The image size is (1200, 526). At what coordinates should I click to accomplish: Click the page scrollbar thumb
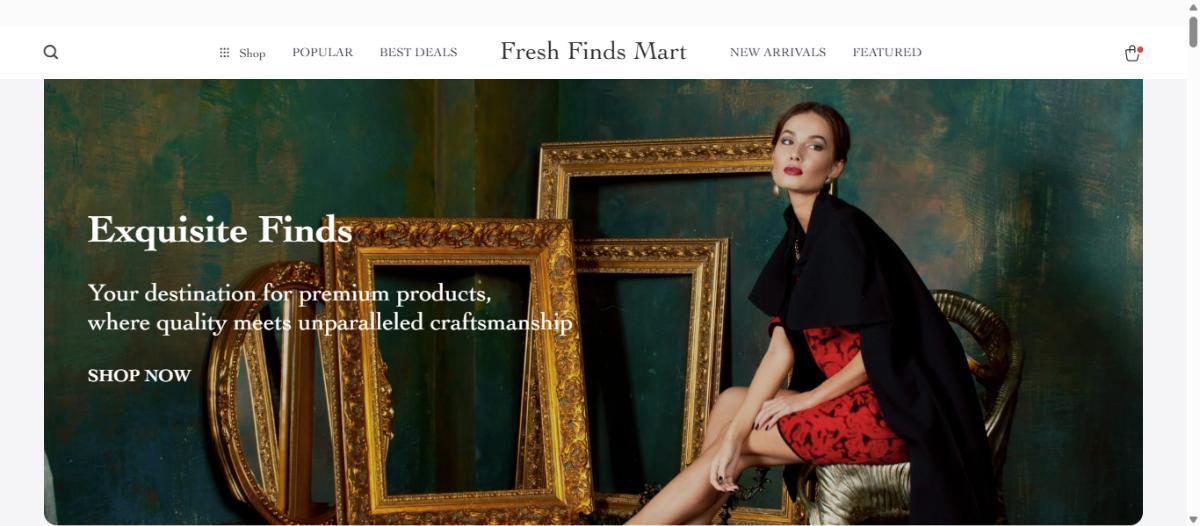pyautogui.click(x=1192, y=30)
